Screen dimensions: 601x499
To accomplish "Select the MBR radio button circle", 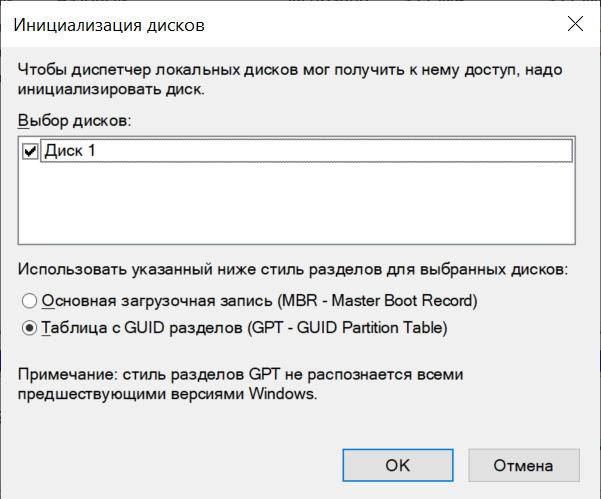I will point(29,300).
